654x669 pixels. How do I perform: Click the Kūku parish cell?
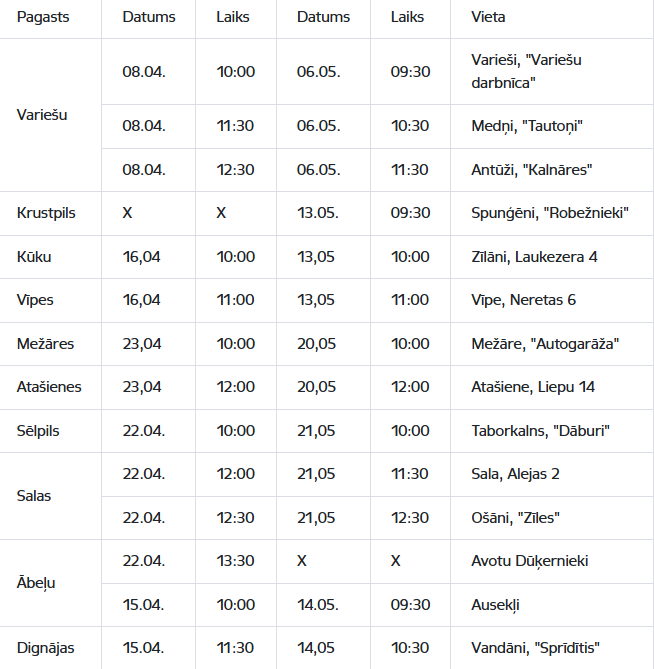click(34, 257)
